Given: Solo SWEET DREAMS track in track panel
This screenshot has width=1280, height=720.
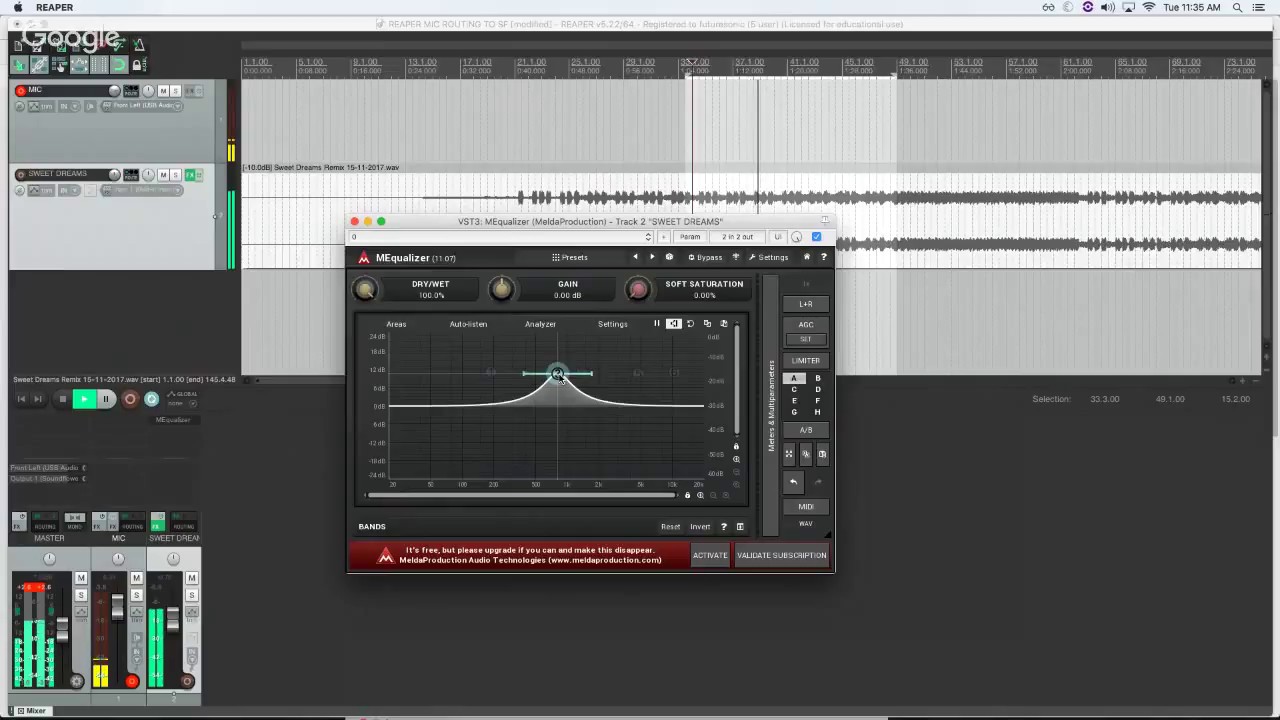Looking at the screenshot, I should (175, 175).
